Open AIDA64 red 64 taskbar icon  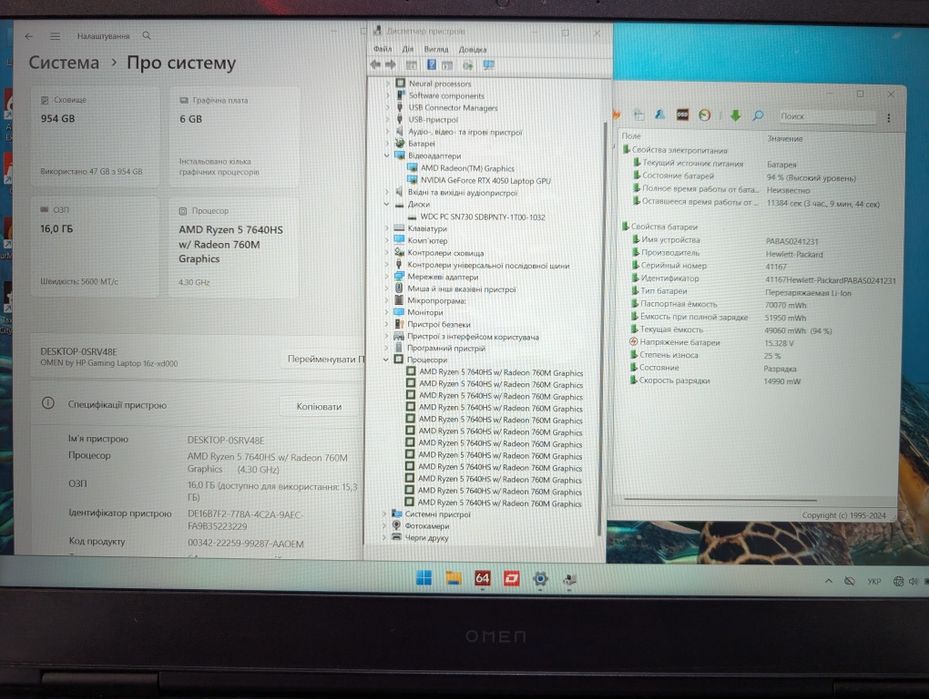click(482, 578)
